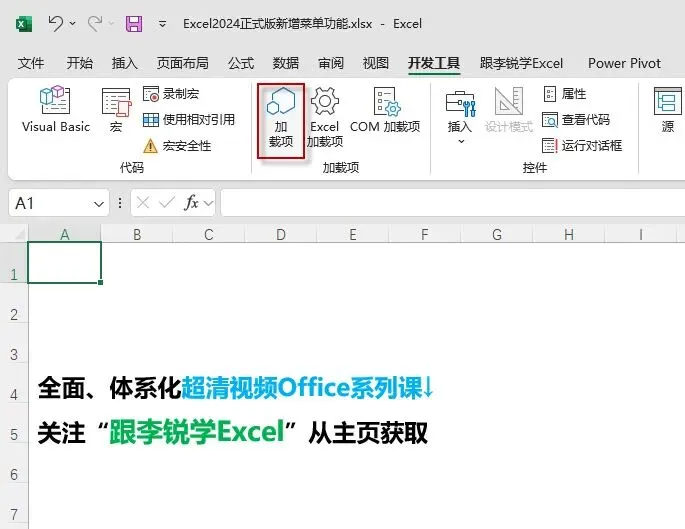Click inside the formula bar input

[x=453, y=203]
